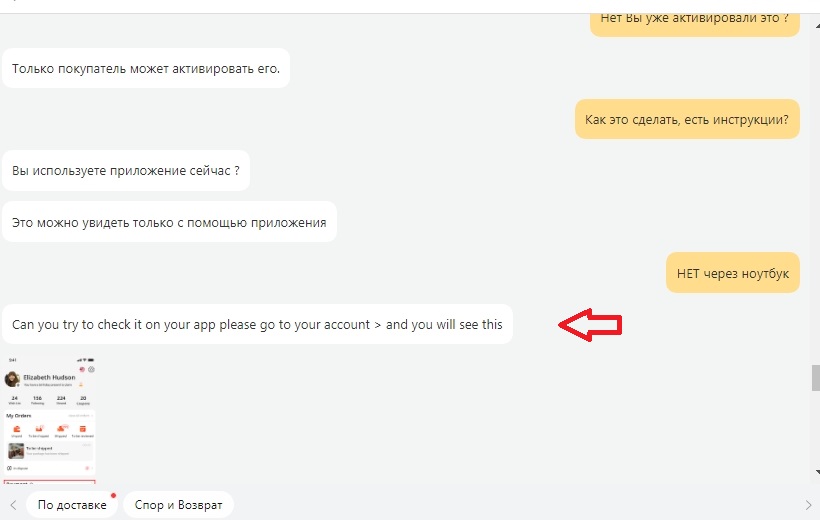Select the message 'Can you try to check it'
Viewport: 820px width, 520px height.
(x=257, y=324)
